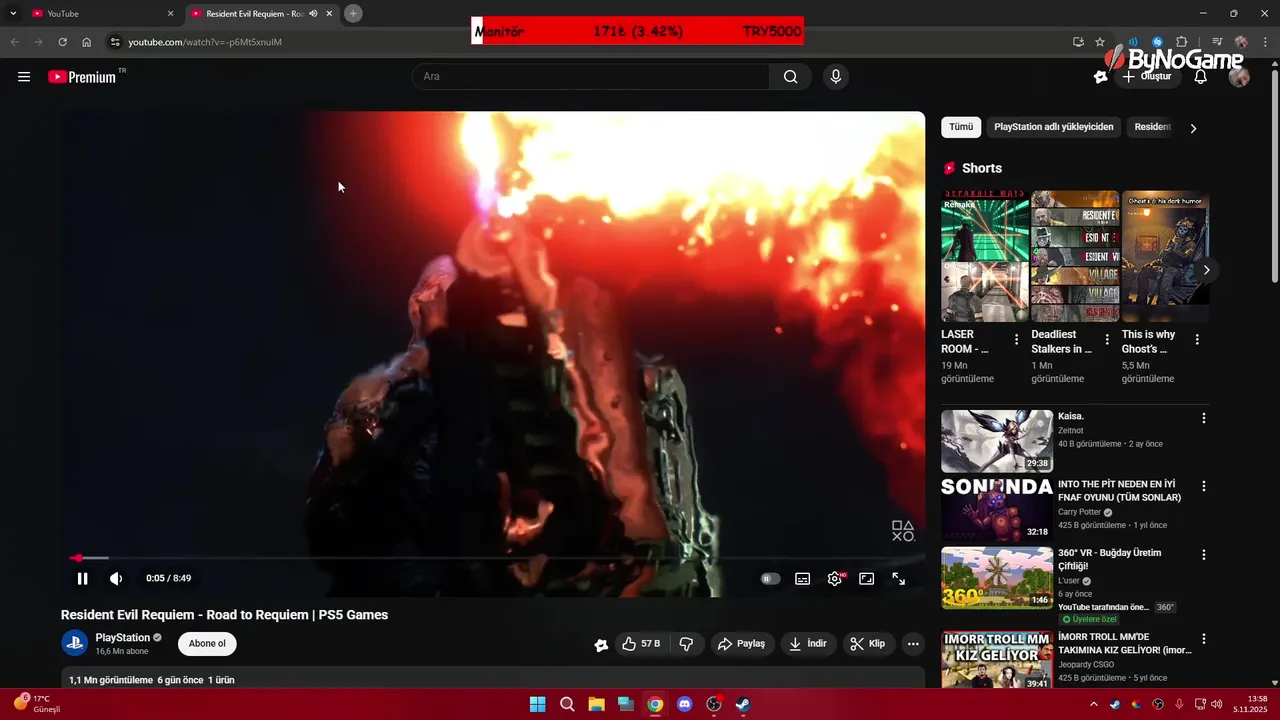The width and height of the screenshot is (1280, 720).
Task: Open File Explorer from taskbar
Action: (x=596, y=704)
